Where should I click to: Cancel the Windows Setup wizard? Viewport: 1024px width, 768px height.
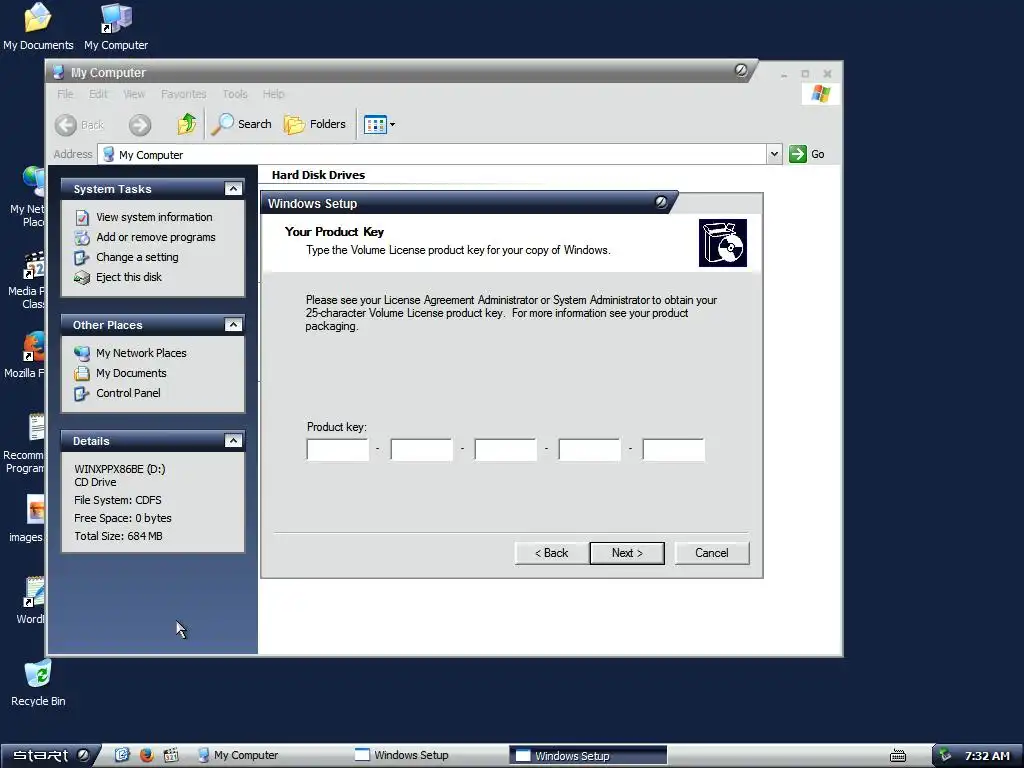point(712,553)
